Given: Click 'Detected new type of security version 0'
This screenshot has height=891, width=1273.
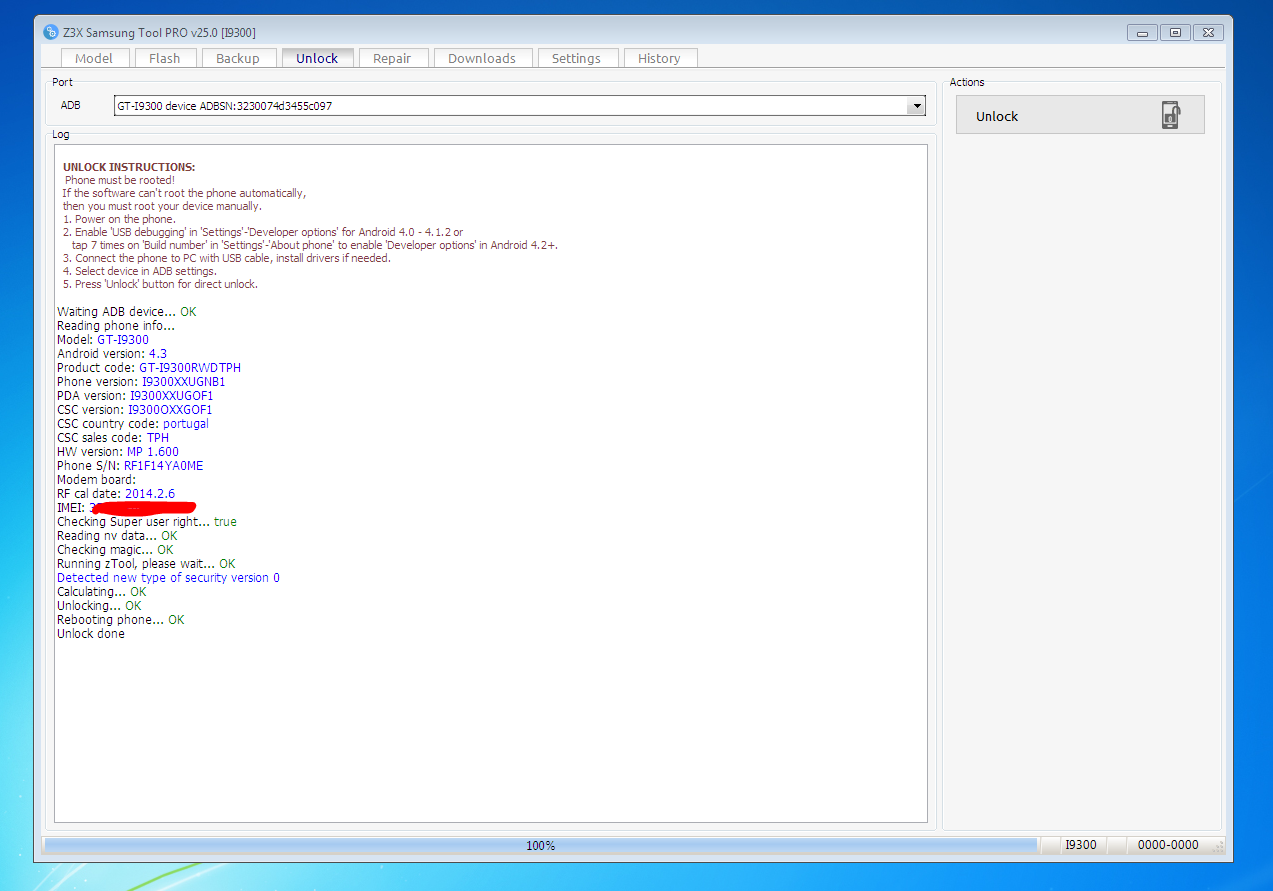Looking at the screenshot, I should pyautogui.click(x=168, y=578).
